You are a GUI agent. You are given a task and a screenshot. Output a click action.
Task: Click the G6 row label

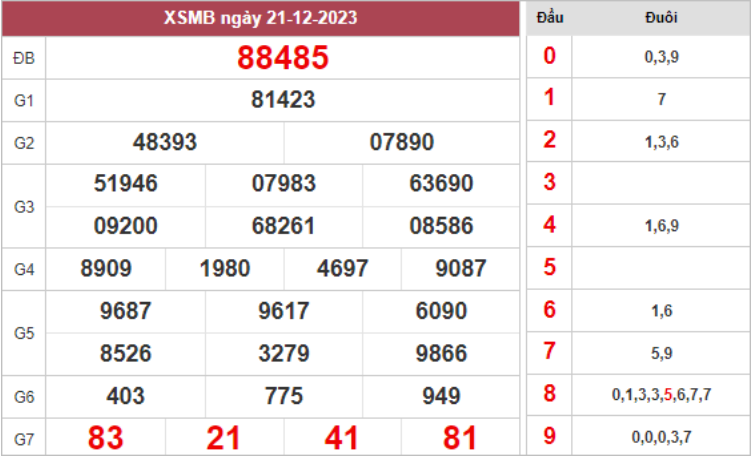click(x=24, y=397)
